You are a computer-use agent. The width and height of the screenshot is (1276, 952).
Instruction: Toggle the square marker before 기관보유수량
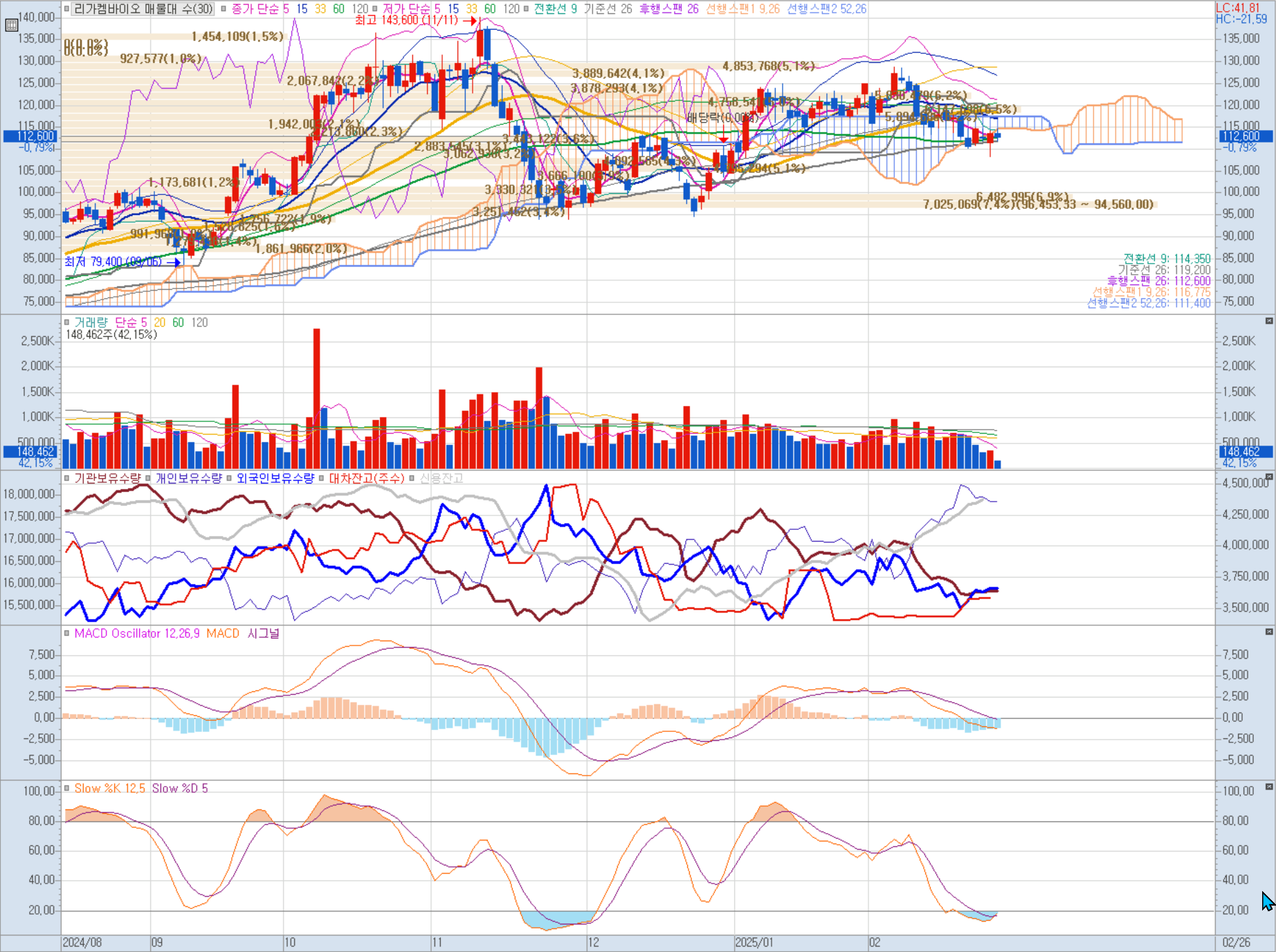(67, 478)
